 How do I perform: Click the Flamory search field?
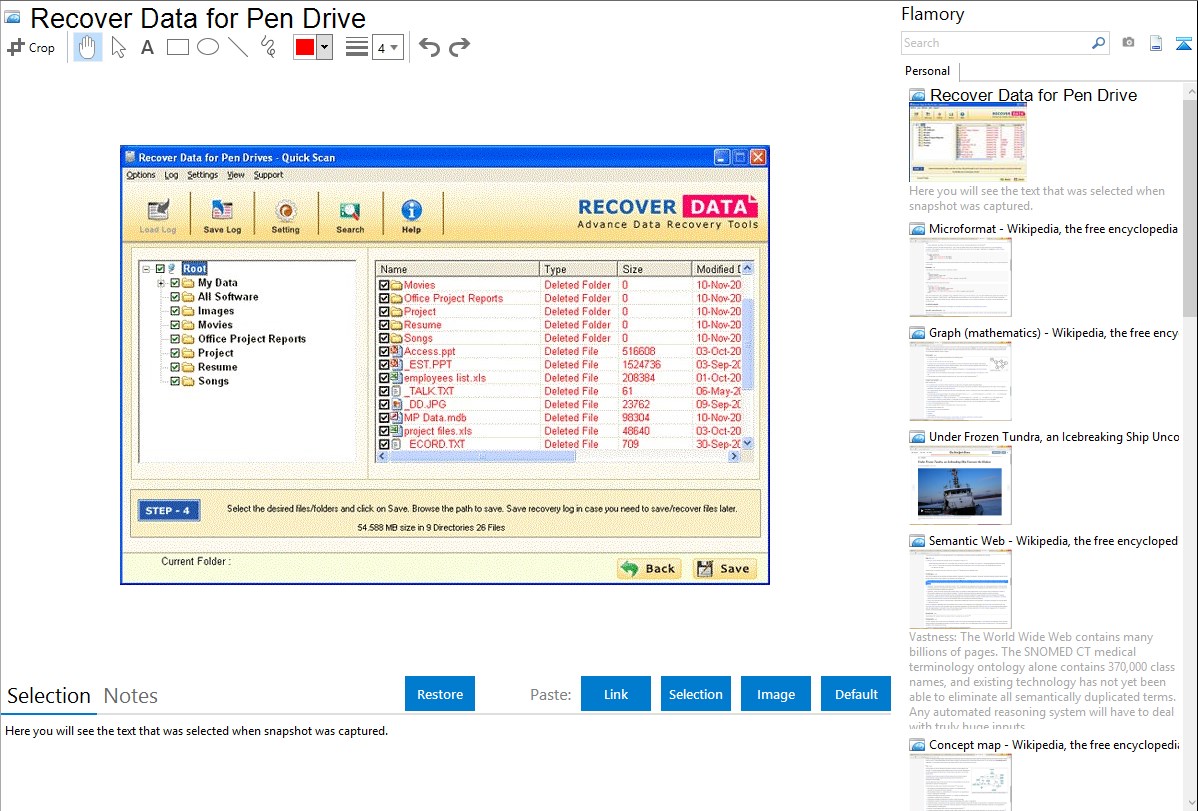click(x=996, y=43)
